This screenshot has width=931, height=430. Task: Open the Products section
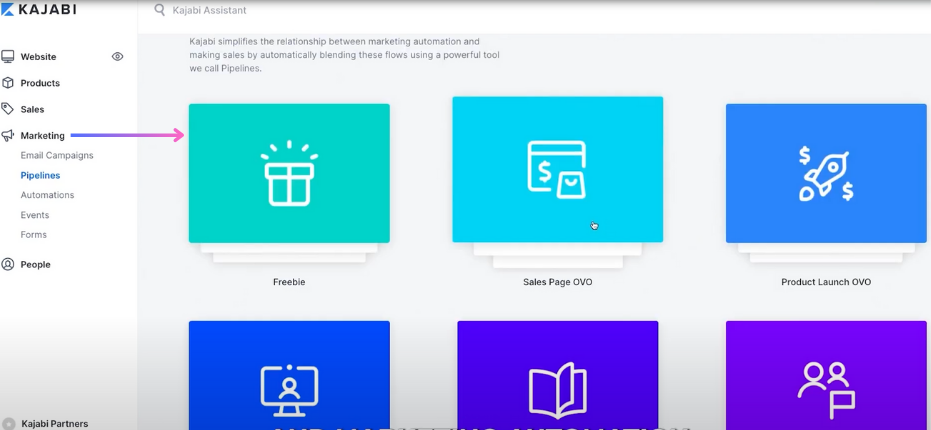pyautogui.click(x=40, y=83)
